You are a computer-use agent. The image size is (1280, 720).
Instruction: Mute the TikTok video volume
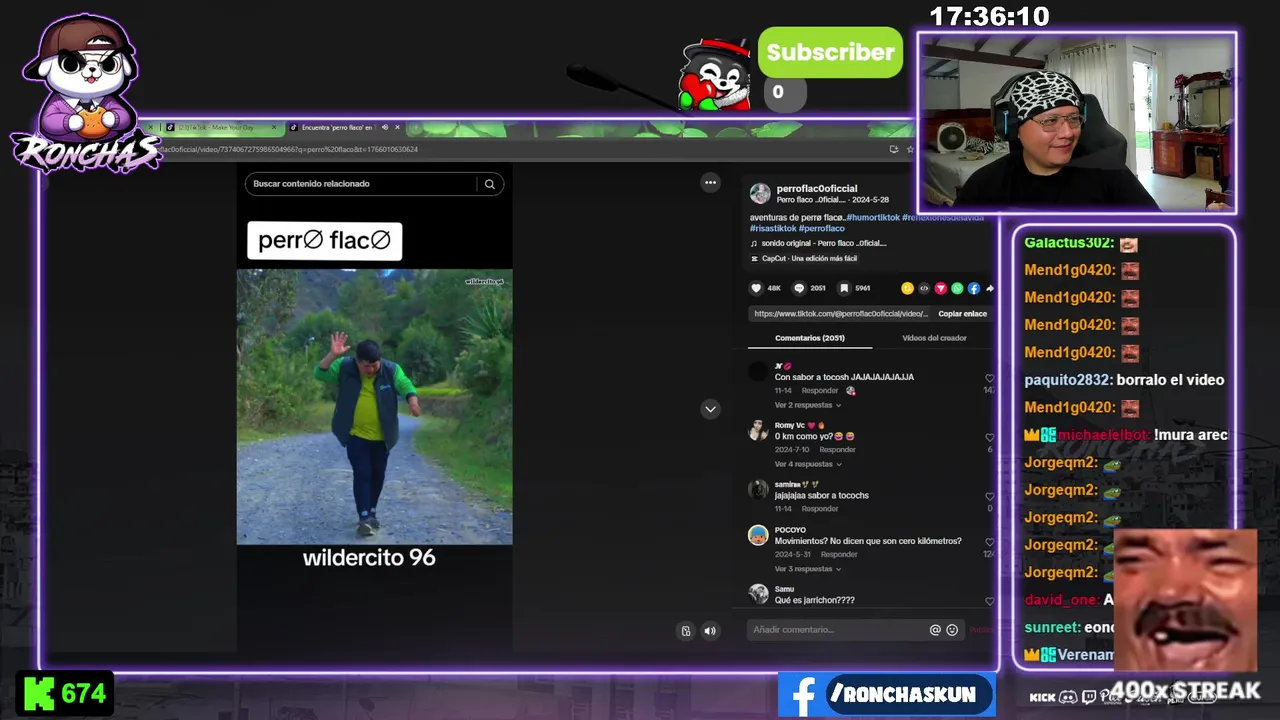[710, 631]
